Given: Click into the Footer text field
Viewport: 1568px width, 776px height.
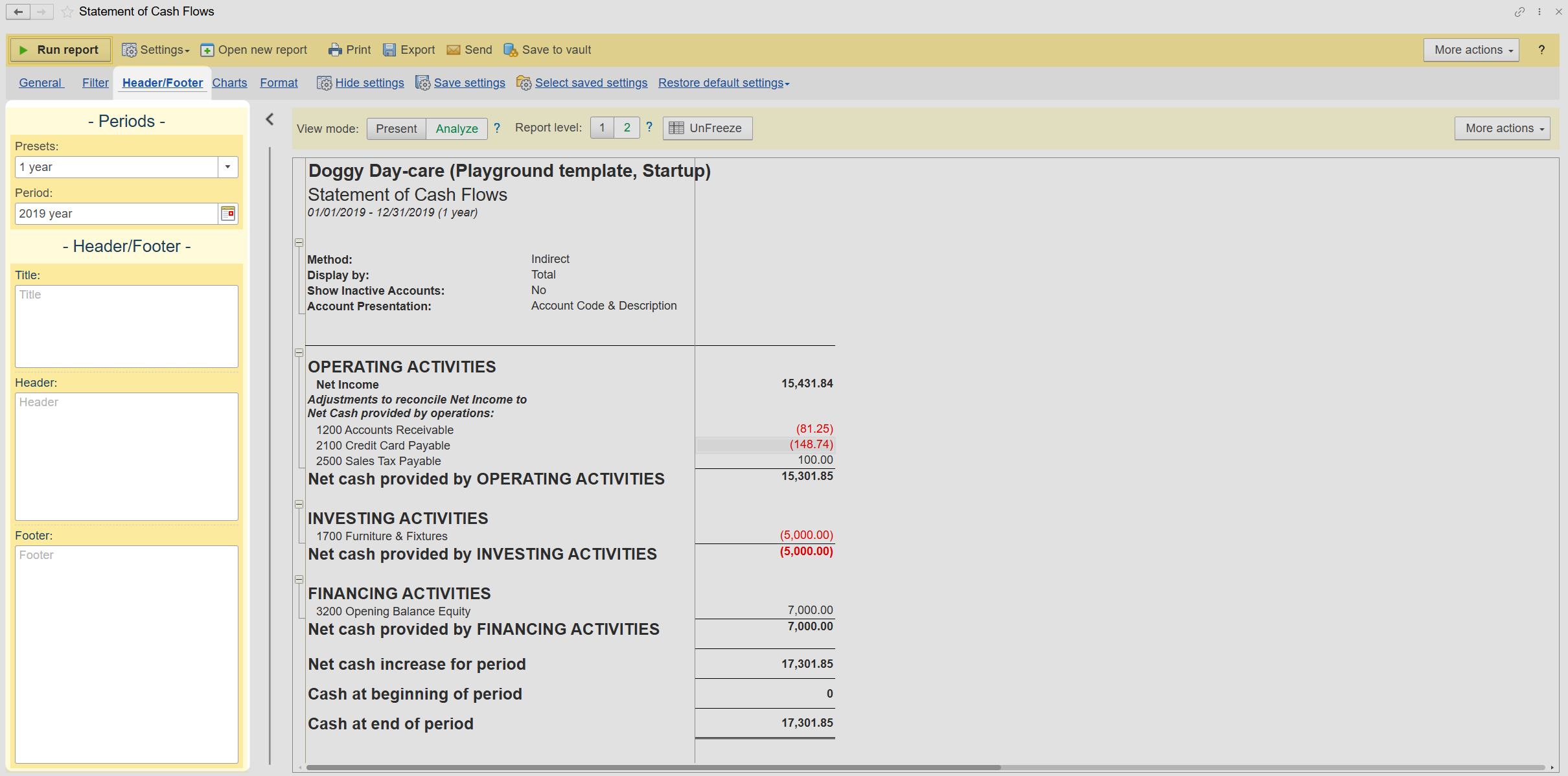Looking at the screenshot, I should click(x=126, y=654).
